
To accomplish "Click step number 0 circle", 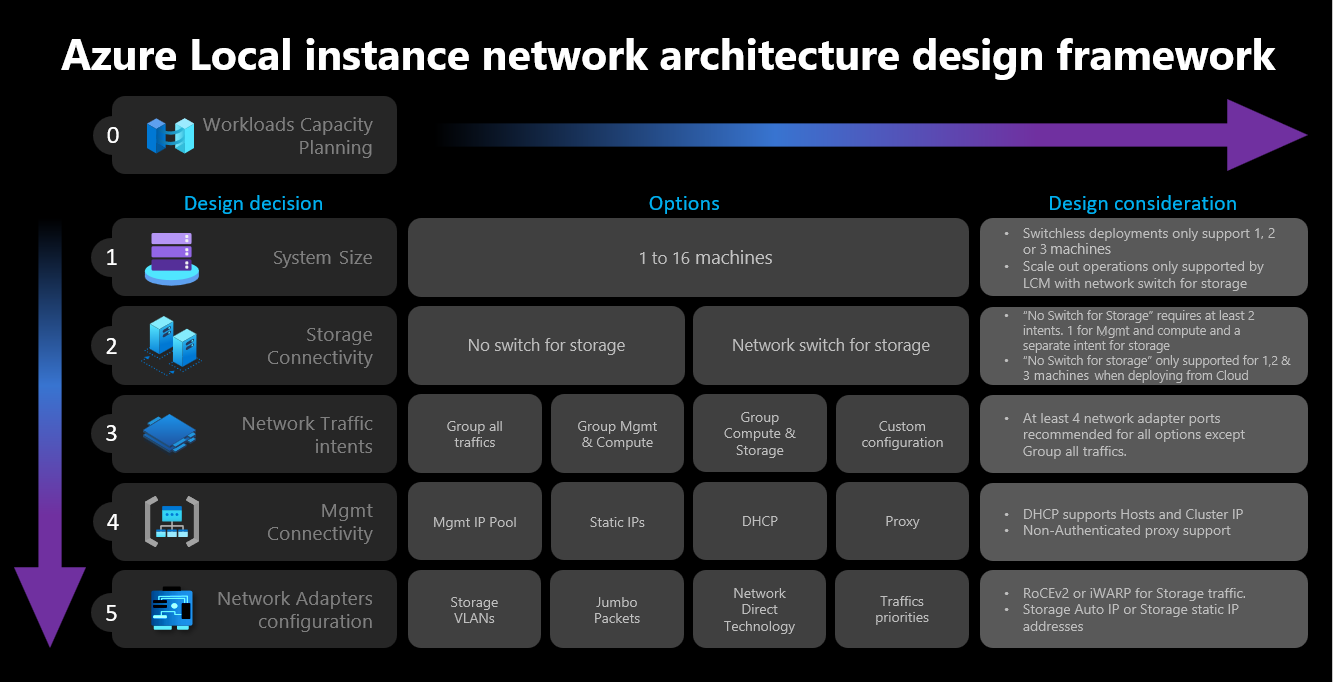I will (113, 135).
